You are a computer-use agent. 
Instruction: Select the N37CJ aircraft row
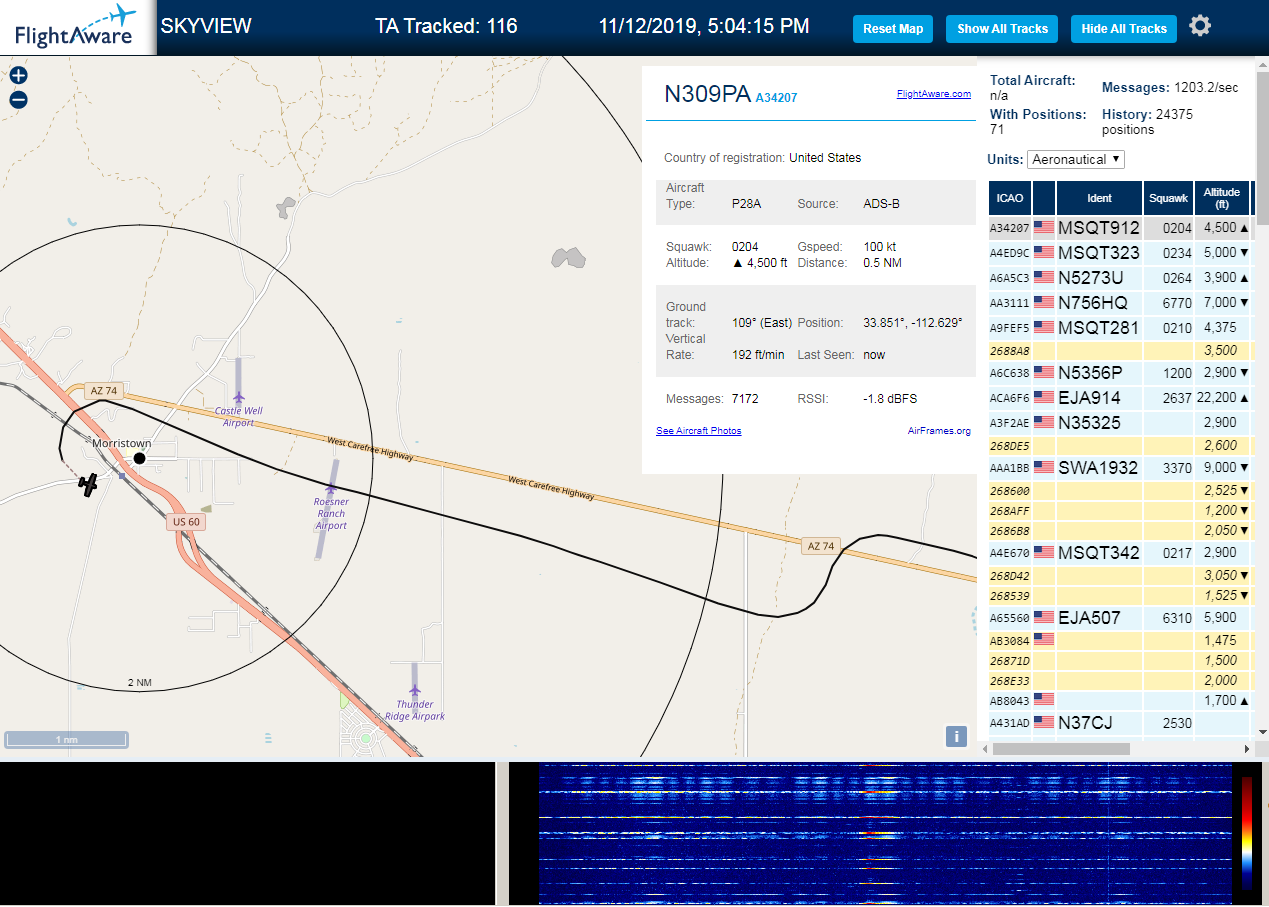click(x=1120, y=722)
